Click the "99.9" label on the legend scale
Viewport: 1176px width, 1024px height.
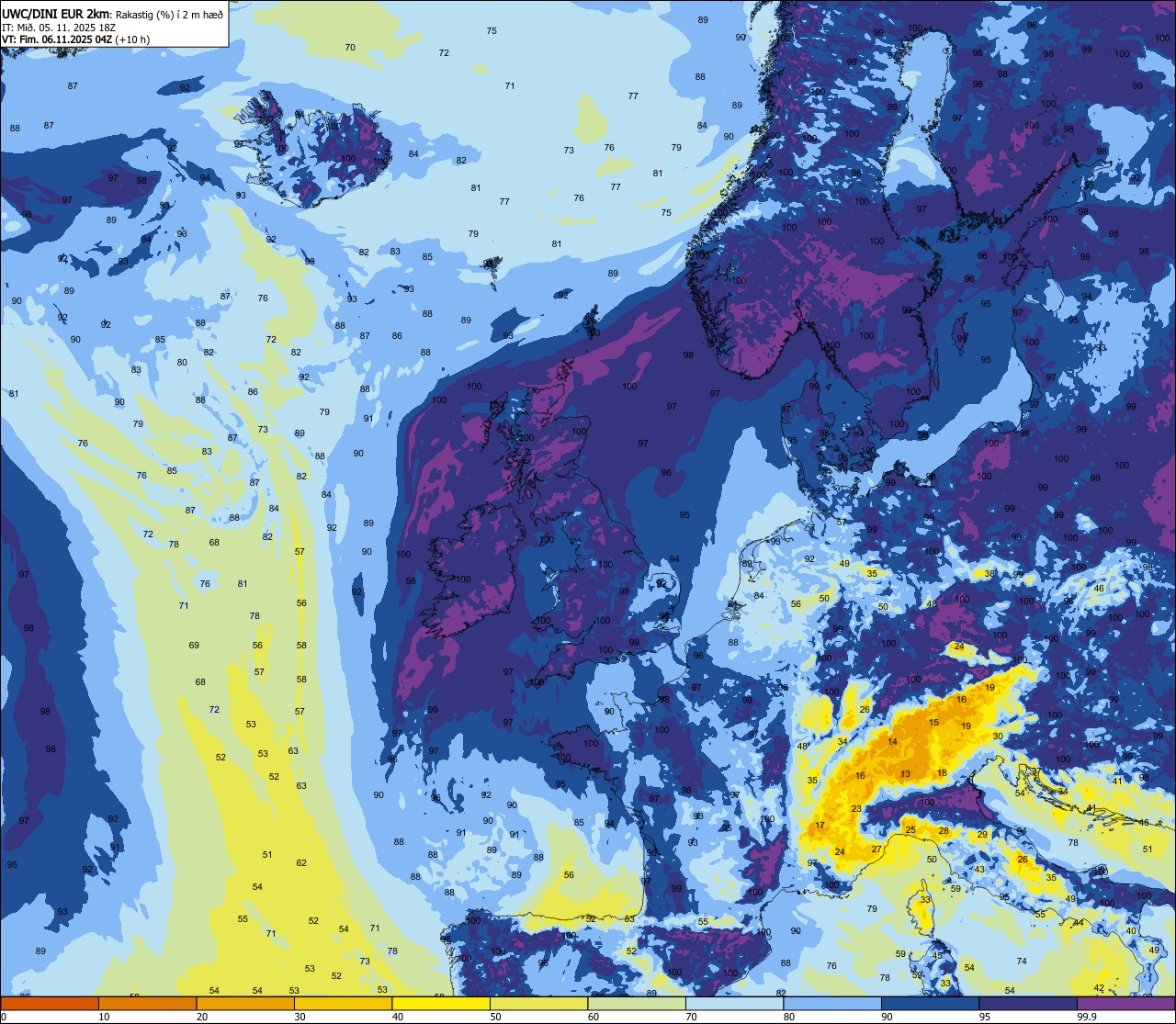click(1087, 1017)
